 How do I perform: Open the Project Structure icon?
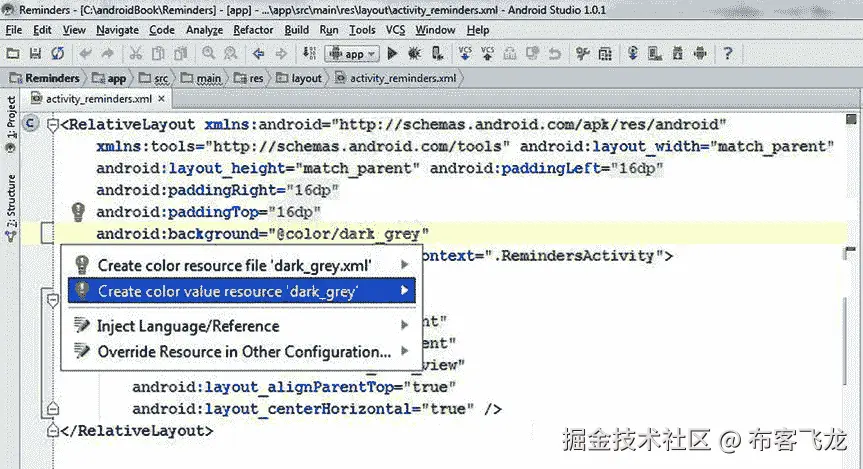(605, 53)
